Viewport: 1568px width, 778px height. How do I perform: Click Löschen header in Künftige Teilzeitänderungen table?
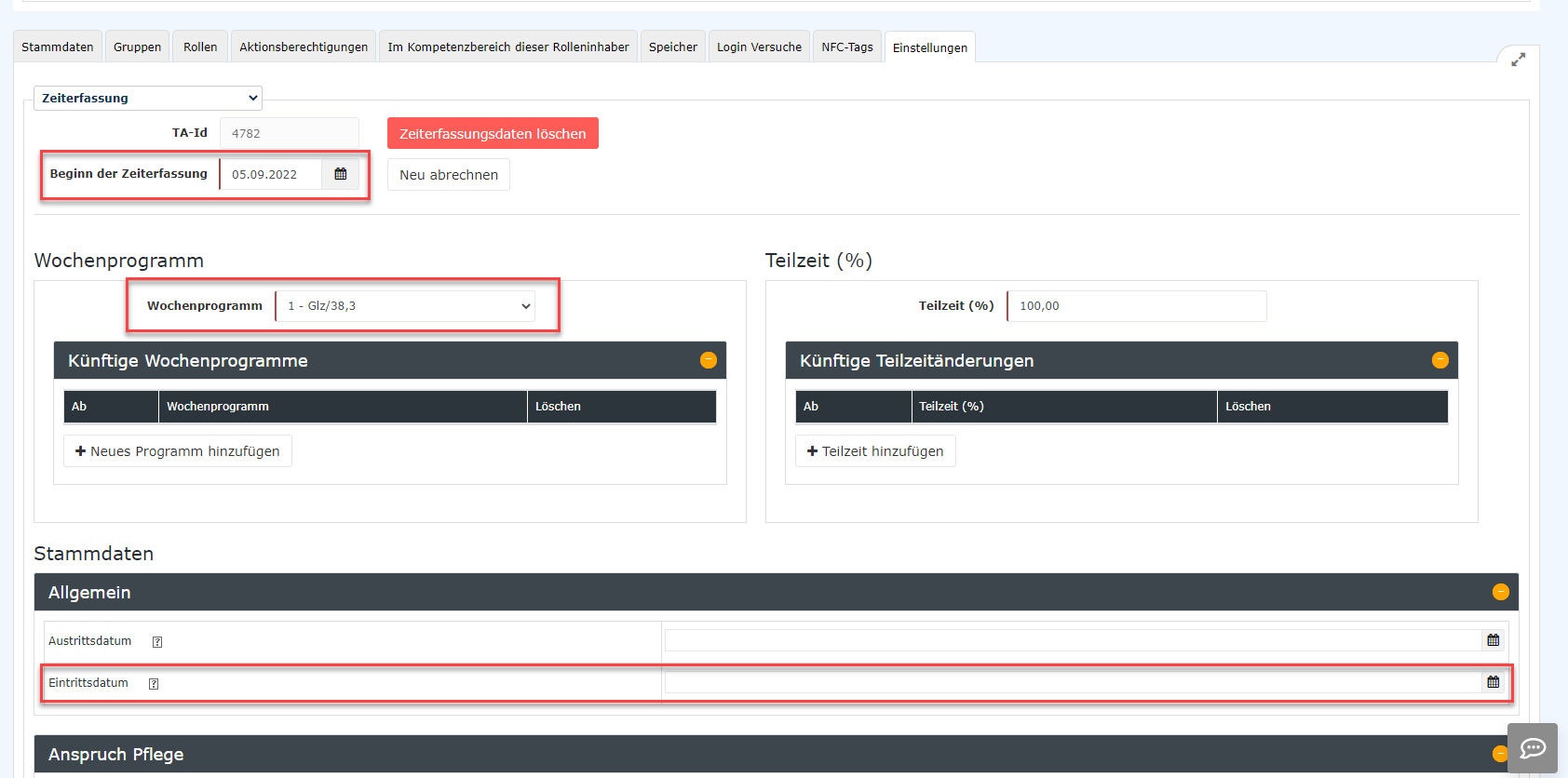pyautogui.click(x=1332, y=407)
